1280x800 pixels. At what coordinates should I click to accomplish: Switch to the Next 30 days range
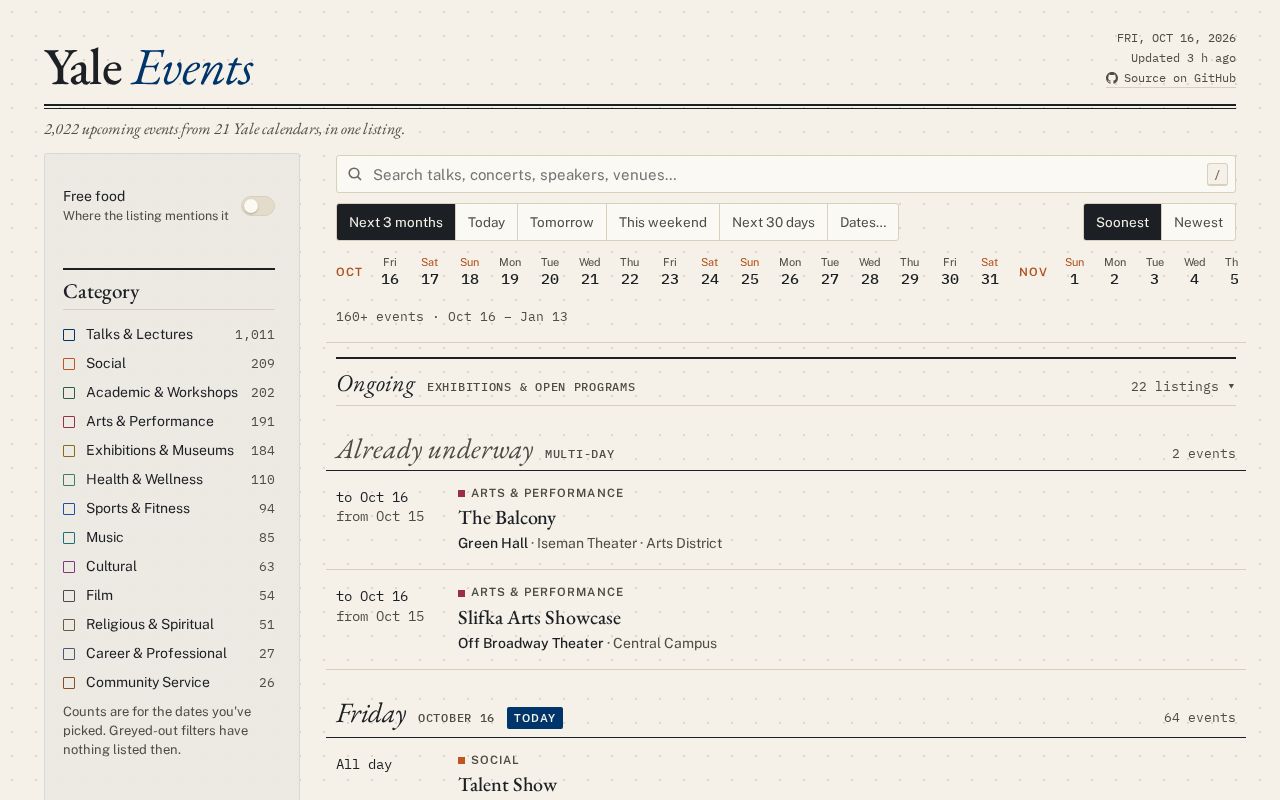point(773,222)
